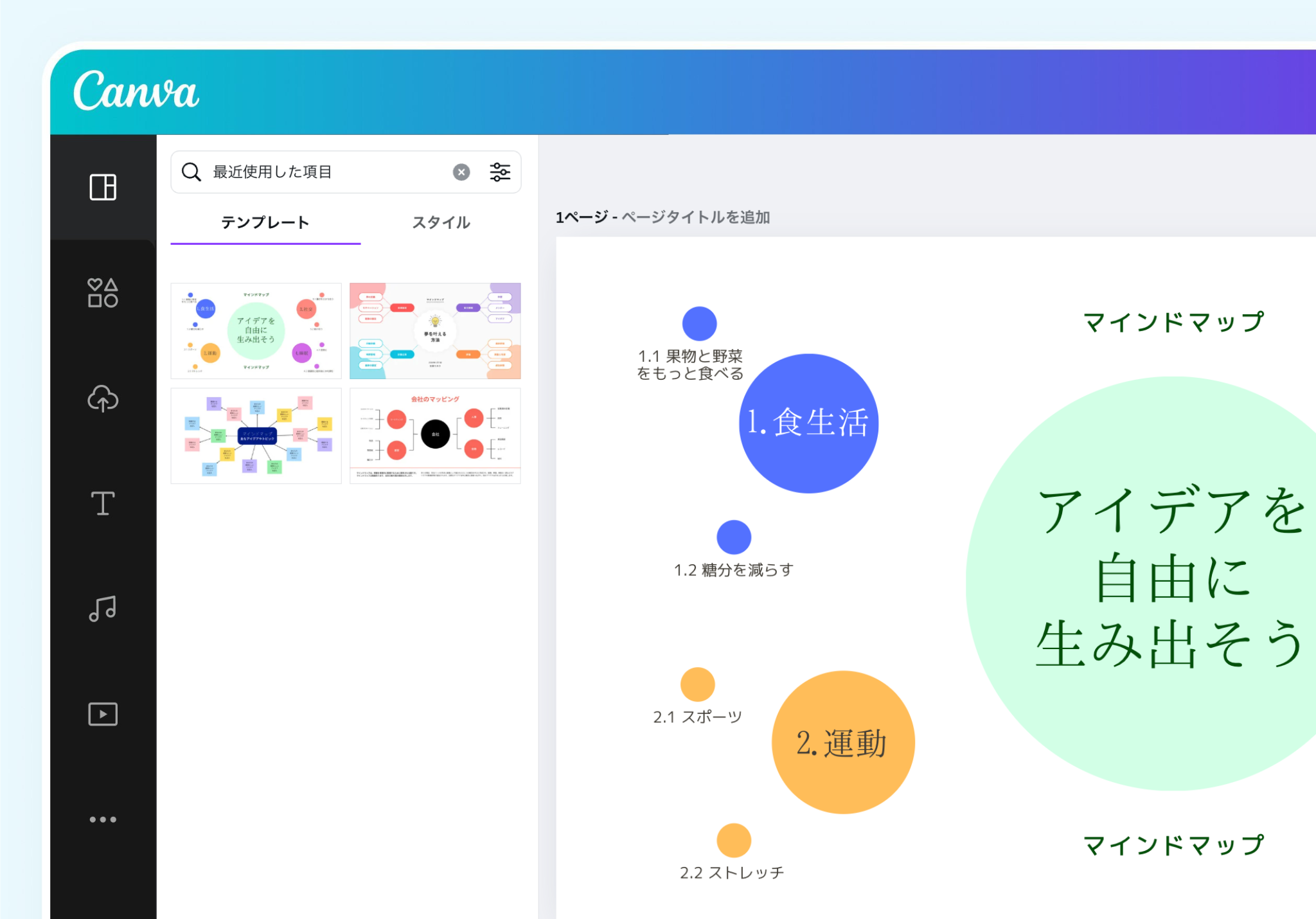Select the small orange dot above 2.2 ストレッチ
Image resolution: width=1316 pixels, height=919 pixels.
734,840
